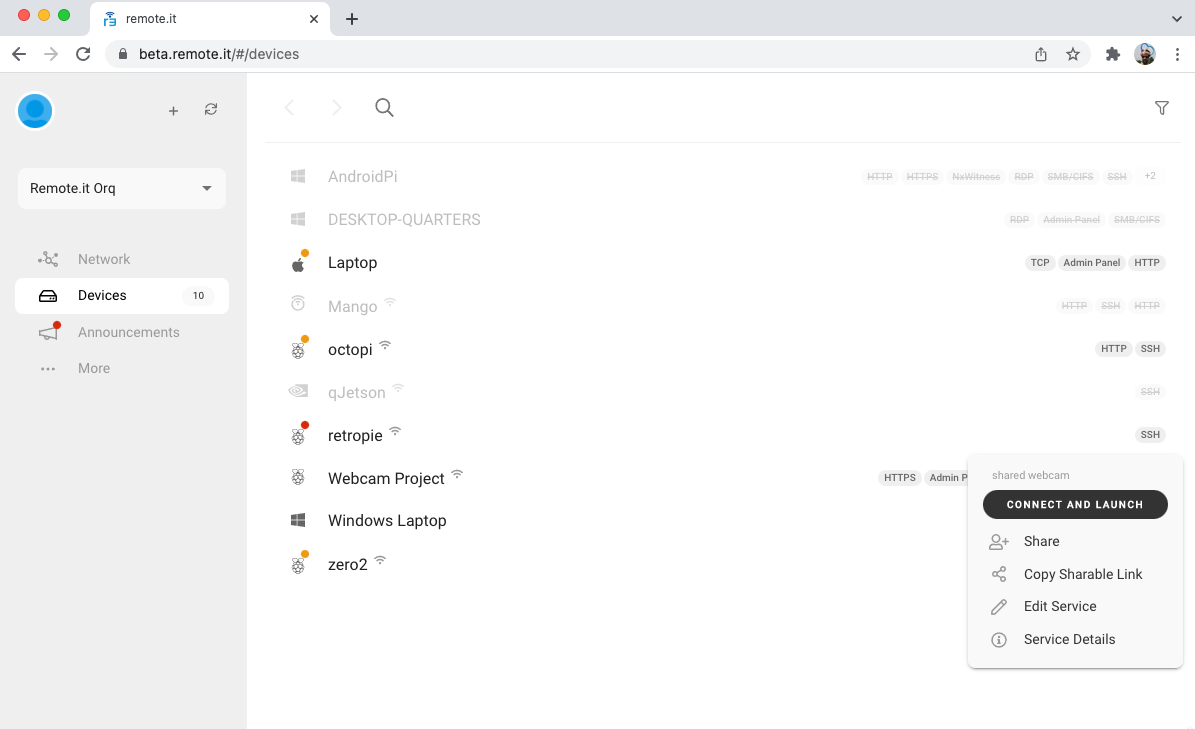This screenshot has width=1195, height=729.
Task: Click the Nvidia icon beside qJetson
Action: click(x=298, y=391)
